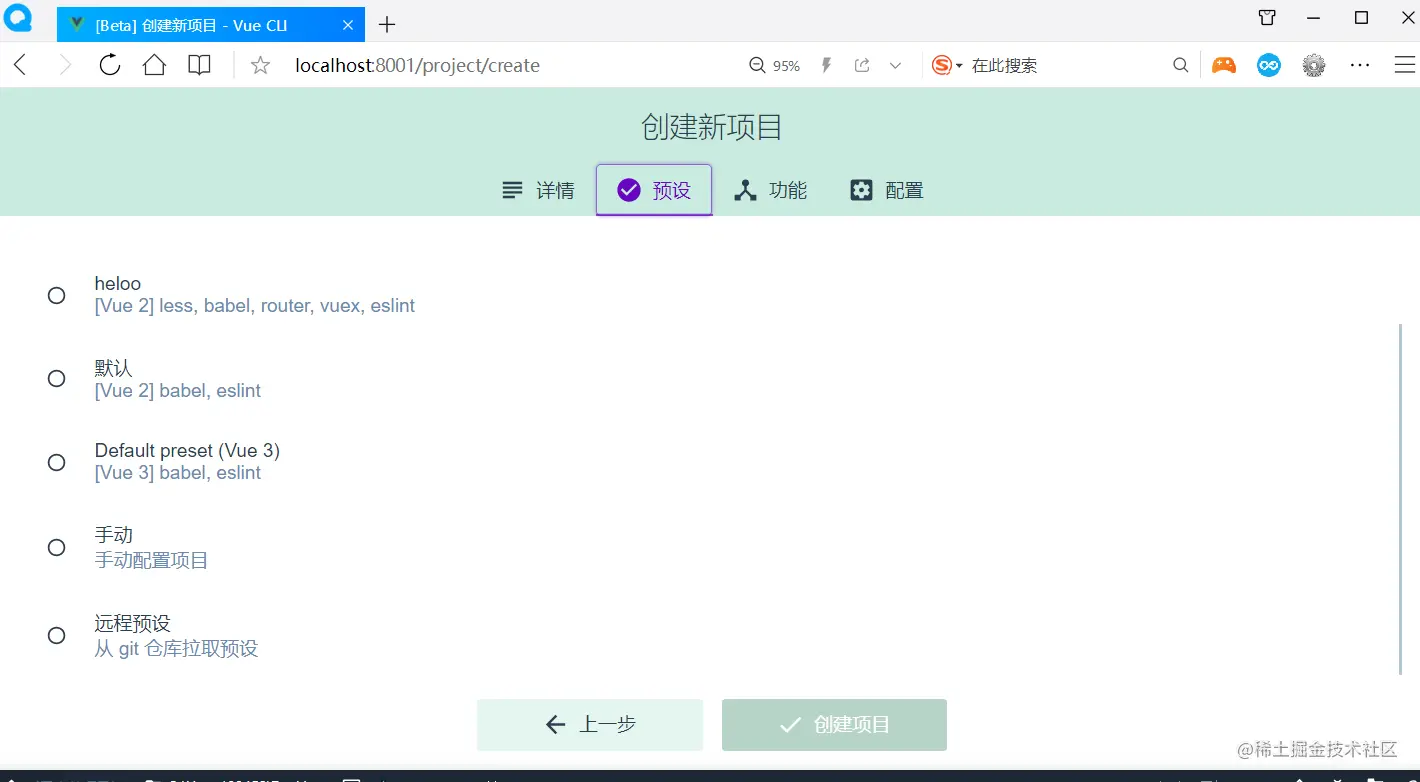Select the 手动 manual configuration radio
This screenshot has width=1420, height=782.
57,547
